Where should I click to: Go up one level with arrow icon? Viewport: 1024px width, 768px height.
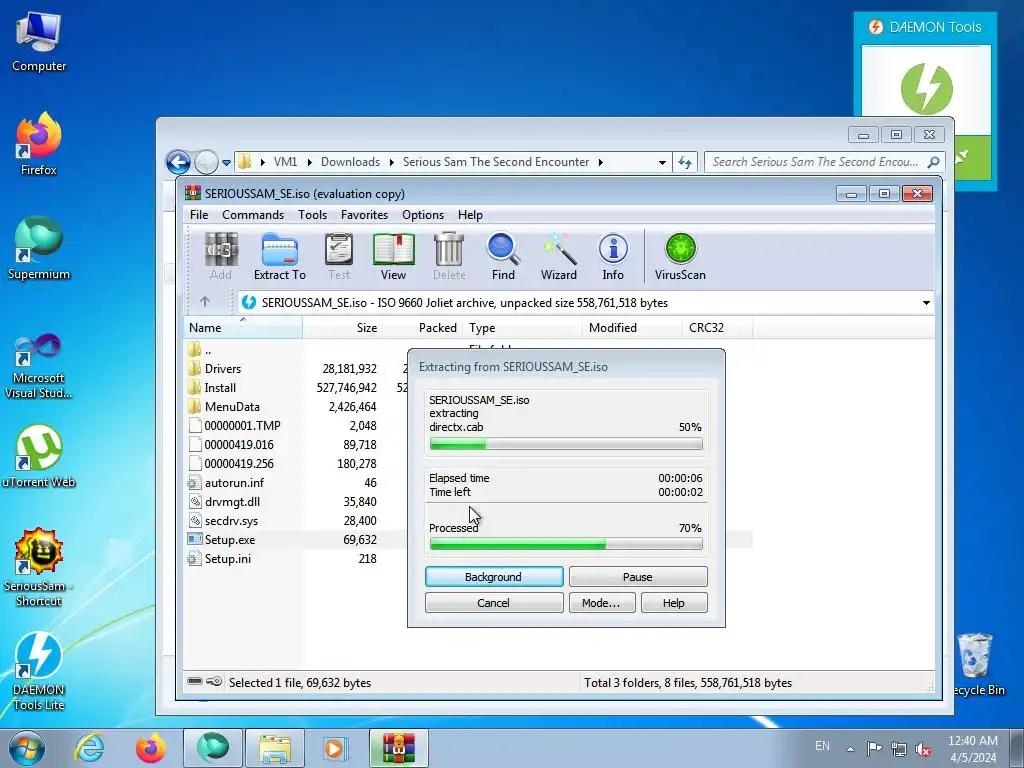click(204, 302)
